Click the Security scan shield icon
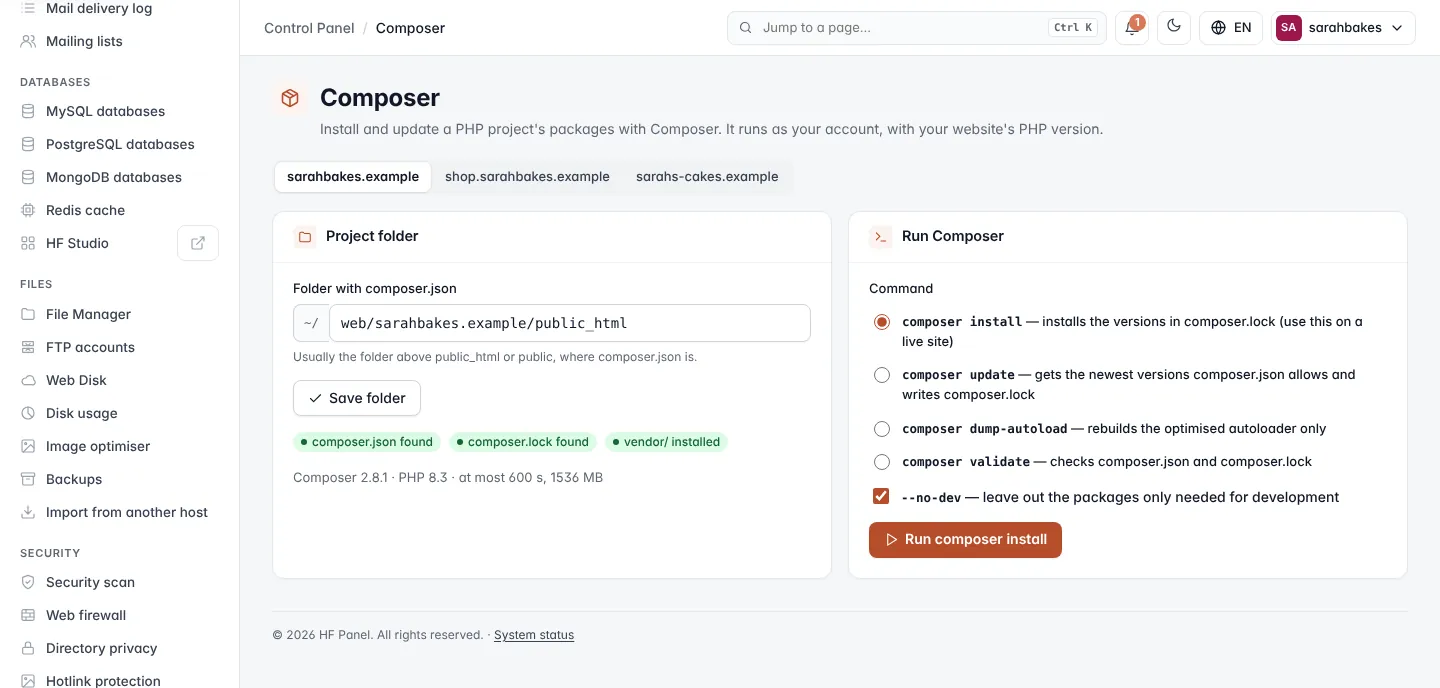The height and width of the screenshot is (688, 1440). point(28,582)
